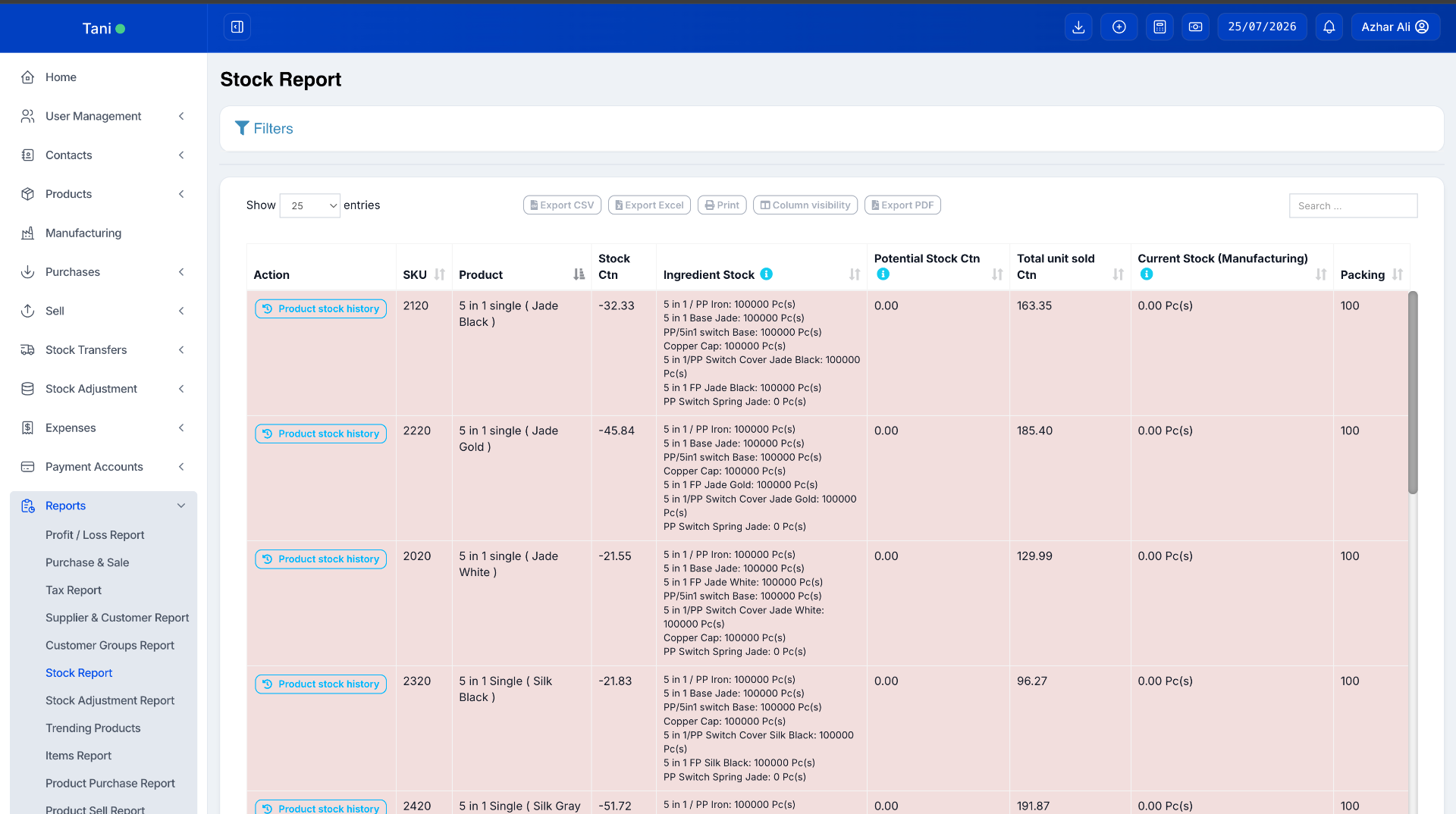The width and height of the screenshot is (1456, 814).
Task: Click the Current Stock Manufacturing info icon
Action: 1147,274
